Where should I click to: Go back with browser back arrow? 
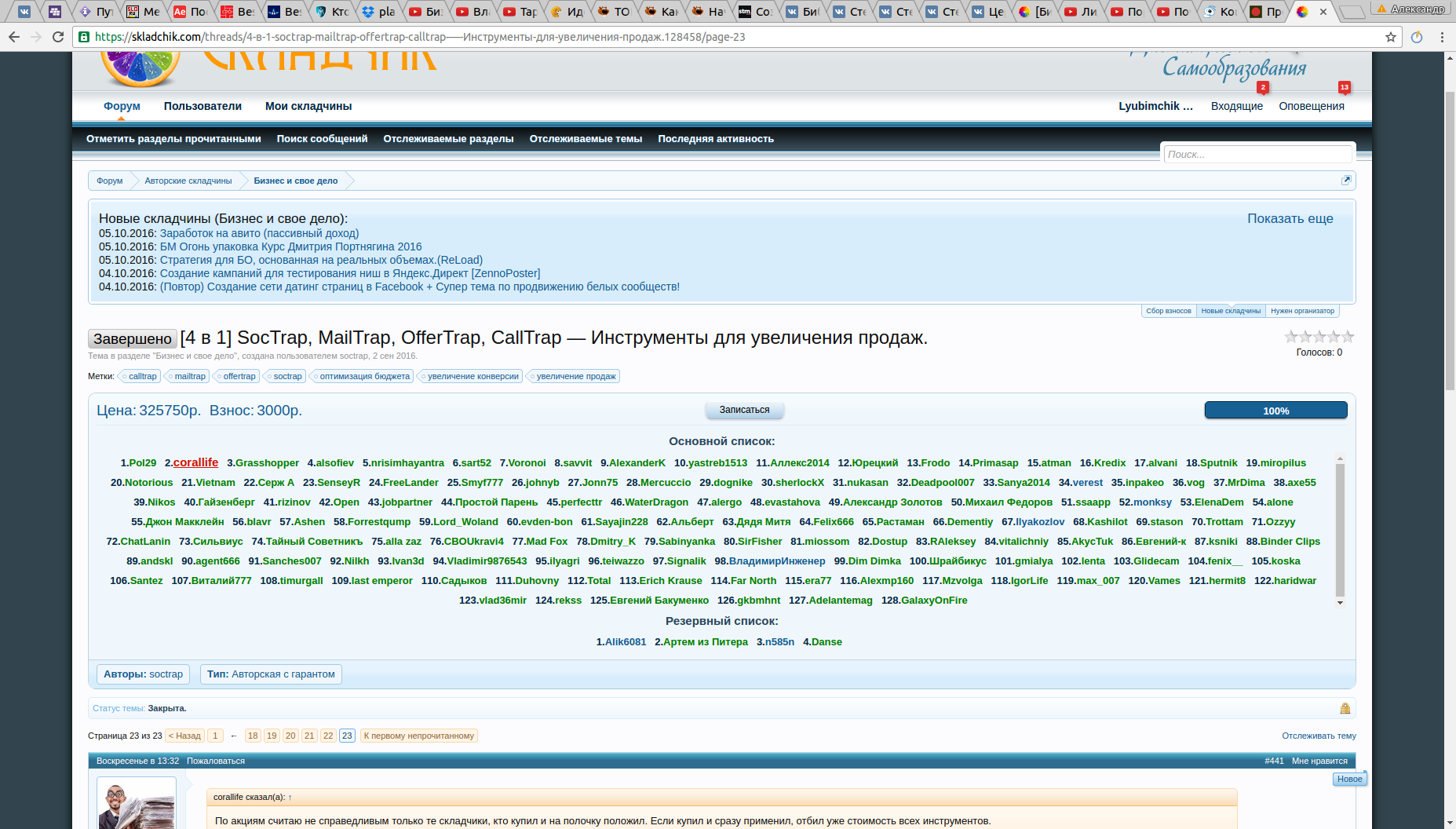click(14, 37)
